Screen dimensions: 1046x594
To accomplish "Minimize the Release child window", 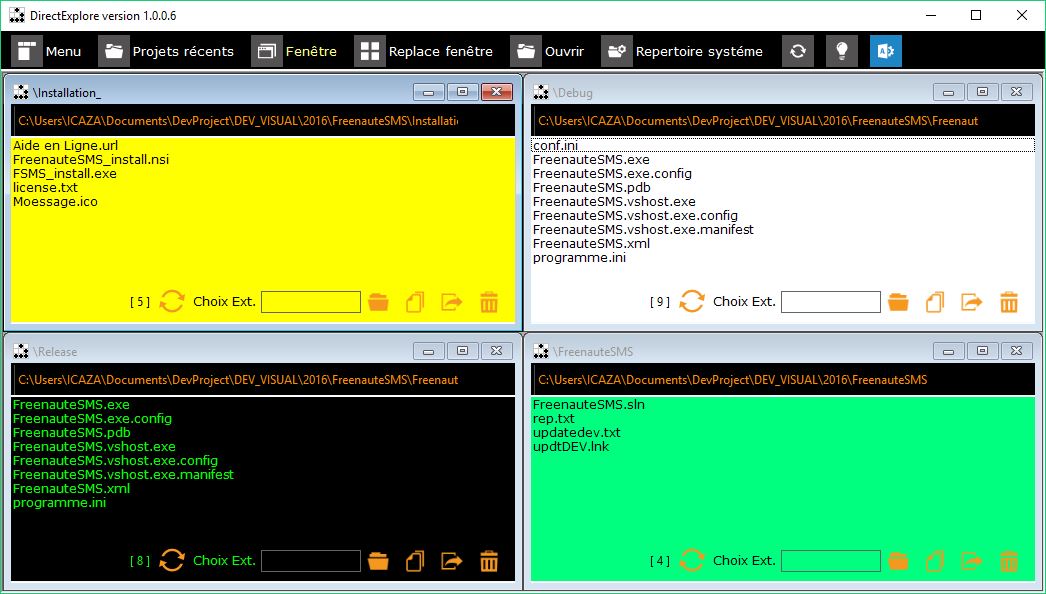I will 428,351.
